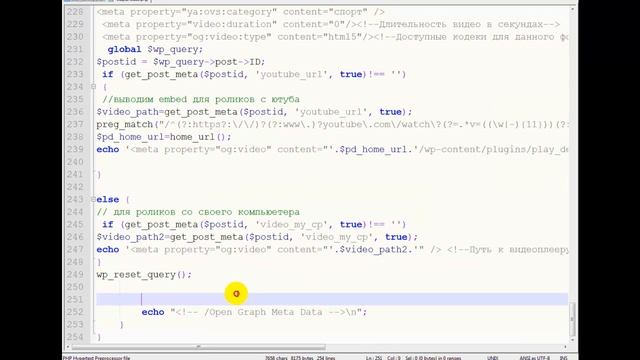Click line number 249 in the margin

coord(75,275)
